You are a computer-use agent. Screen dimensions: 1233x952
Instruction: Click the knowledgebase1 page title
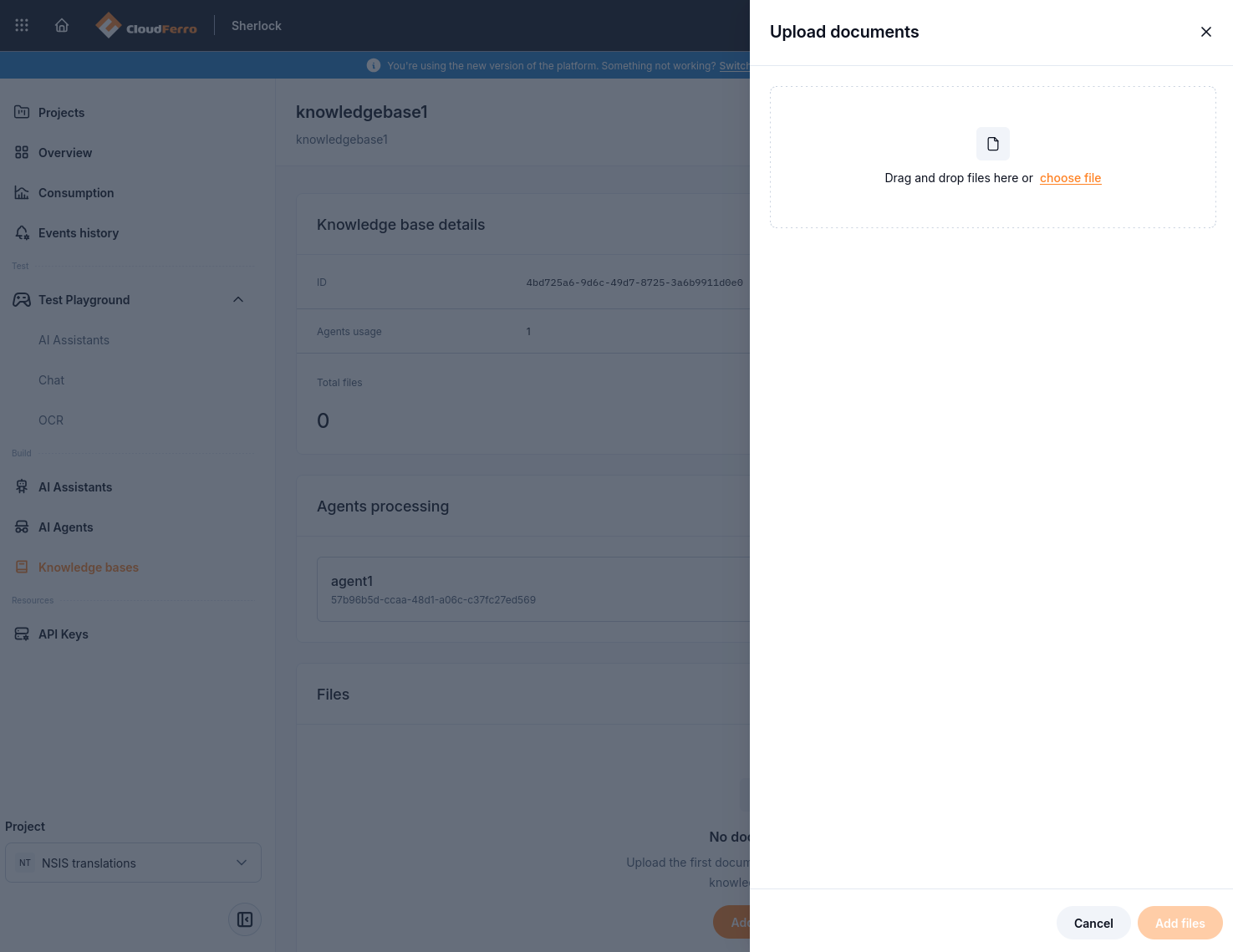click(x=362, y=112)
